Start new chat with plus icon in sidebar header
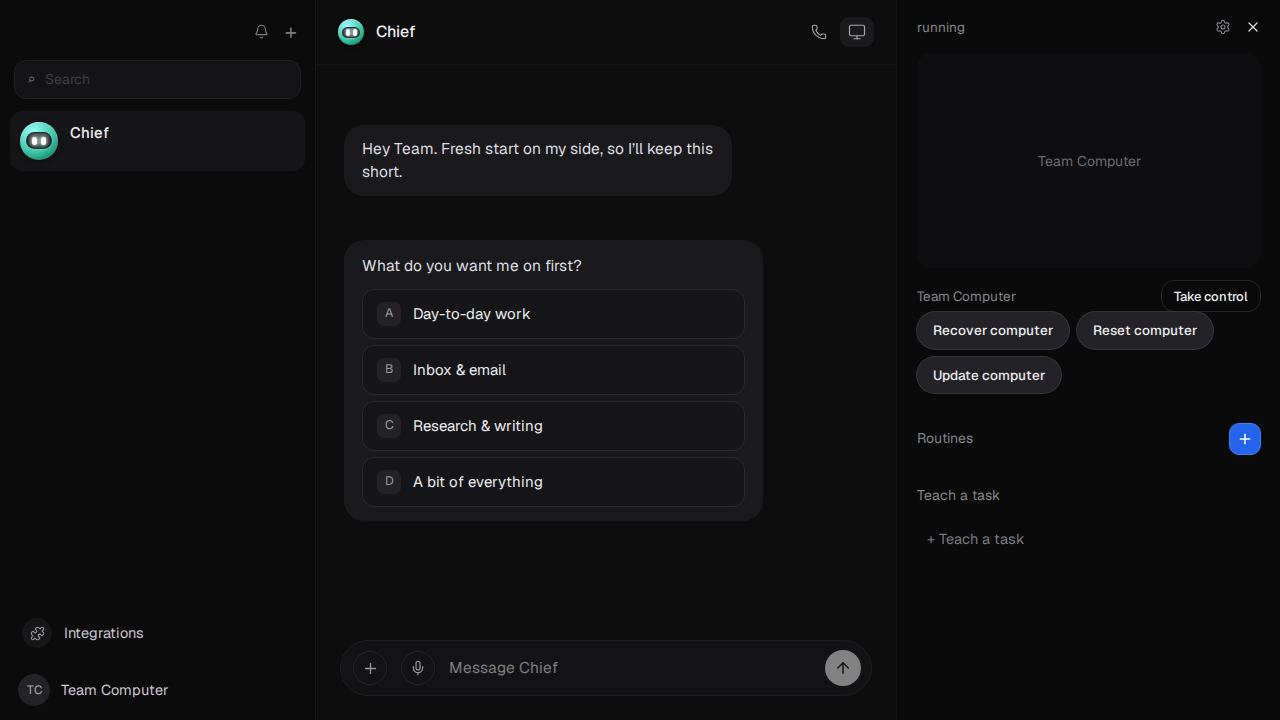 [291, 32]
